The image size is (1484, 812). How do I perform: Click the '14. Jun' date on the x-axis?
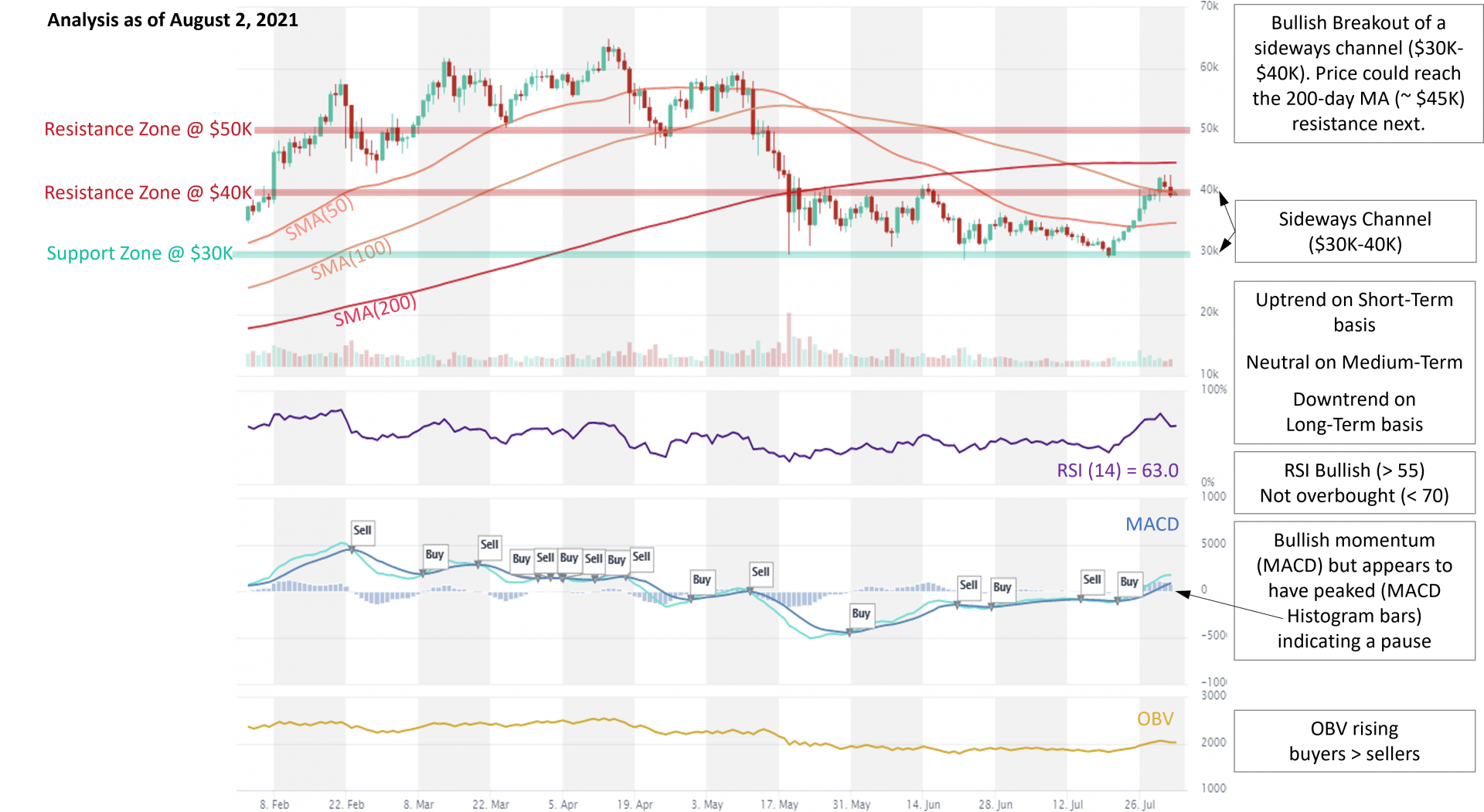click(x=923, y=804)
